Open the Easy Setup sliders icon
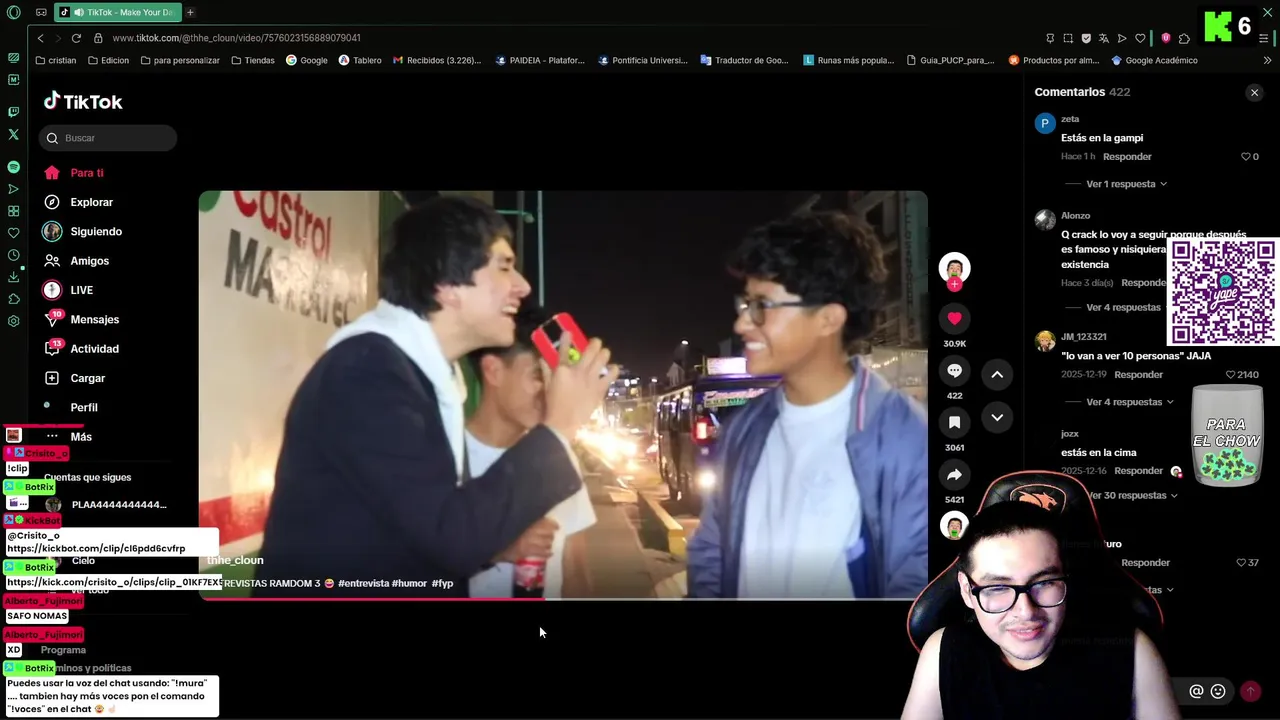Viewport: 1280px width, 720px height. tap(1264, 38)
